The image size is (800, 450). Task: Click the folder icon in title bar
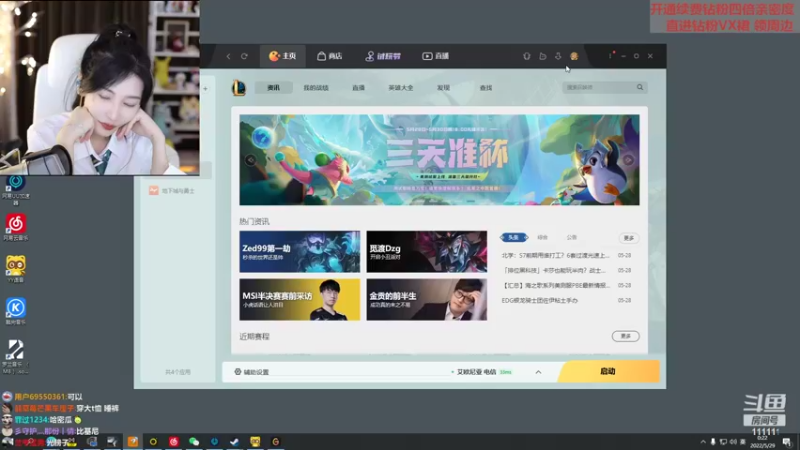(542, 56)
